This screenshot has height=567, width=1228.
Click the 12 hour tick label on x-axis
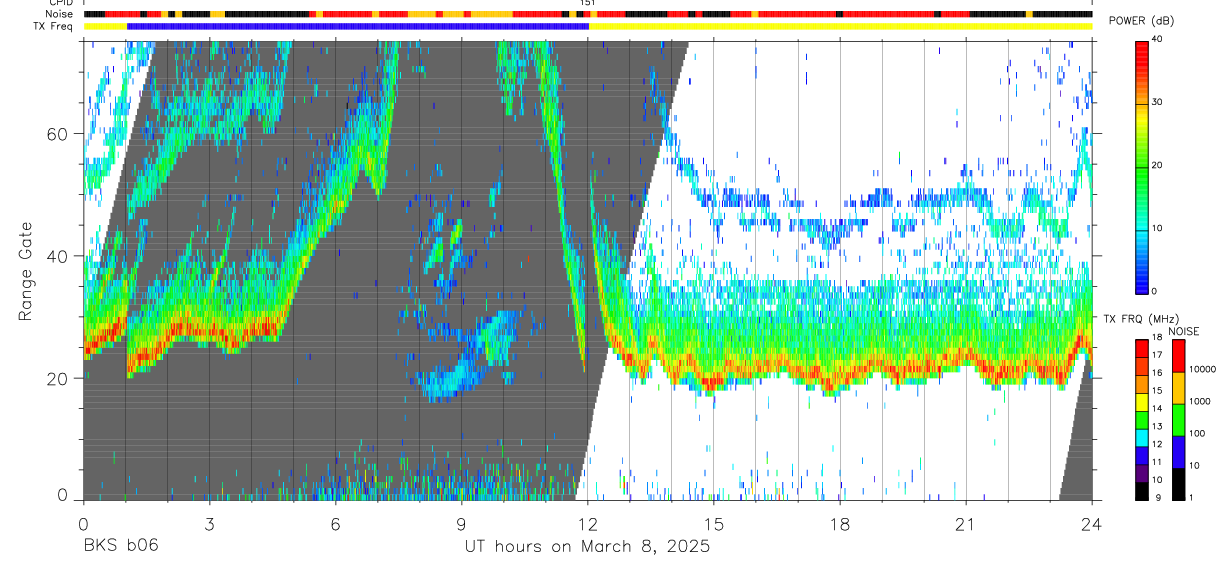[x=588, y=525]
